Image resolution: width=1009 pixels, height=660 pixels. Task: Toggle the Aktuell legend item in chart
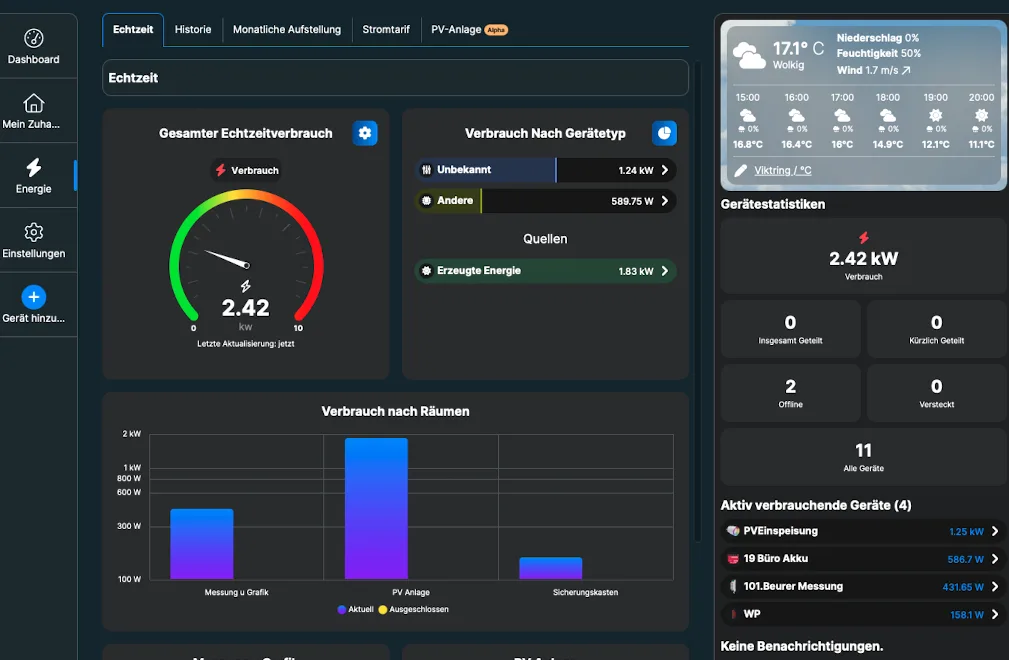click(355, 609)
